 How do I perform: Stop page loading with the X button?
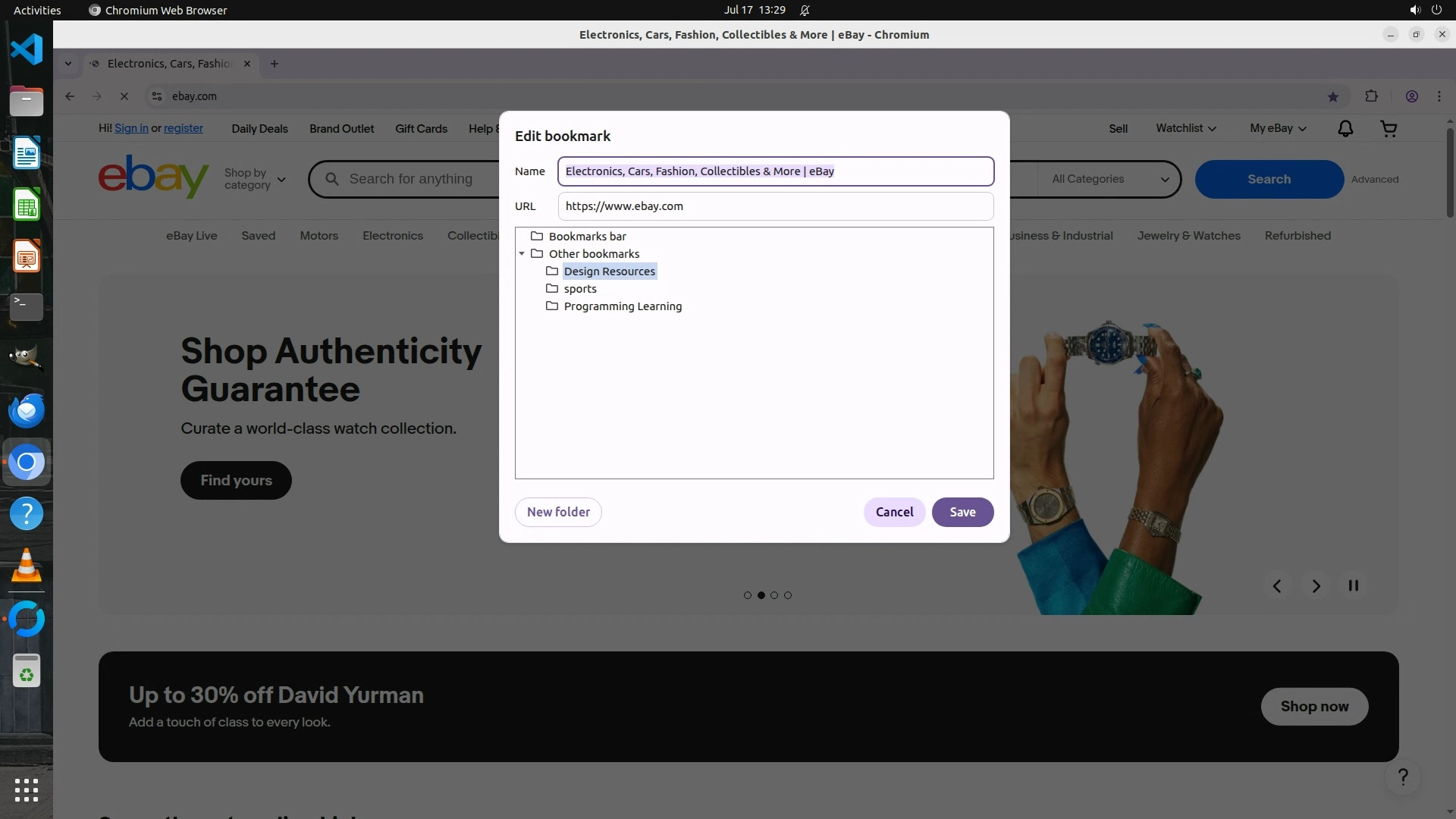pyautogui.click(x=124, y=96)
